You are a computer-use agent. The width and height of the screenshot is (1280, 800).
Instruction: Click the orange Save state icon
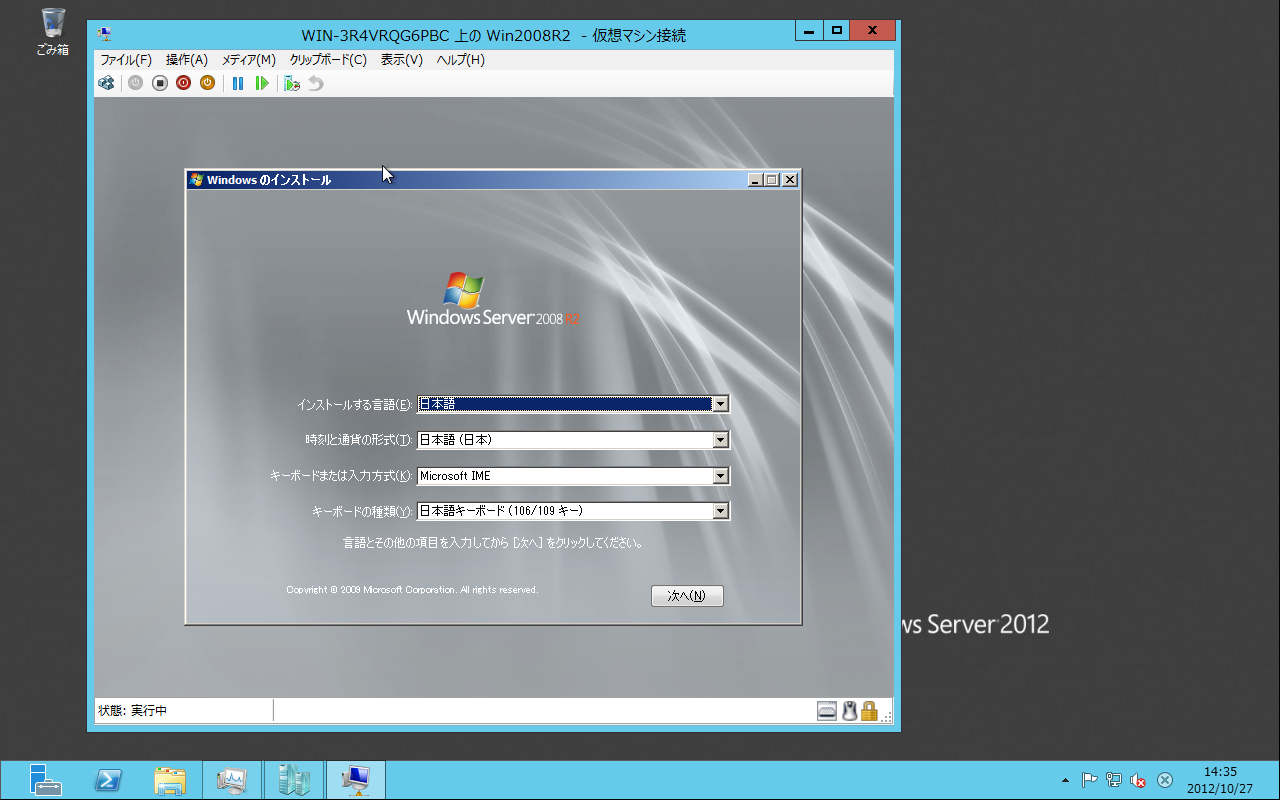tap(208, 83)
